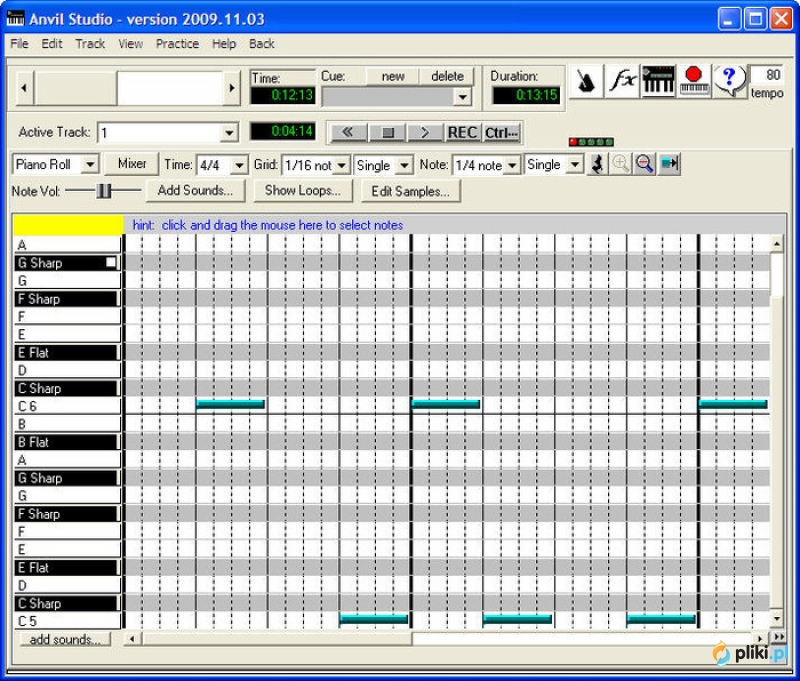Click the teal arrow icon after zoom
This screenshot has width=800, height=681.
point(669,164)
